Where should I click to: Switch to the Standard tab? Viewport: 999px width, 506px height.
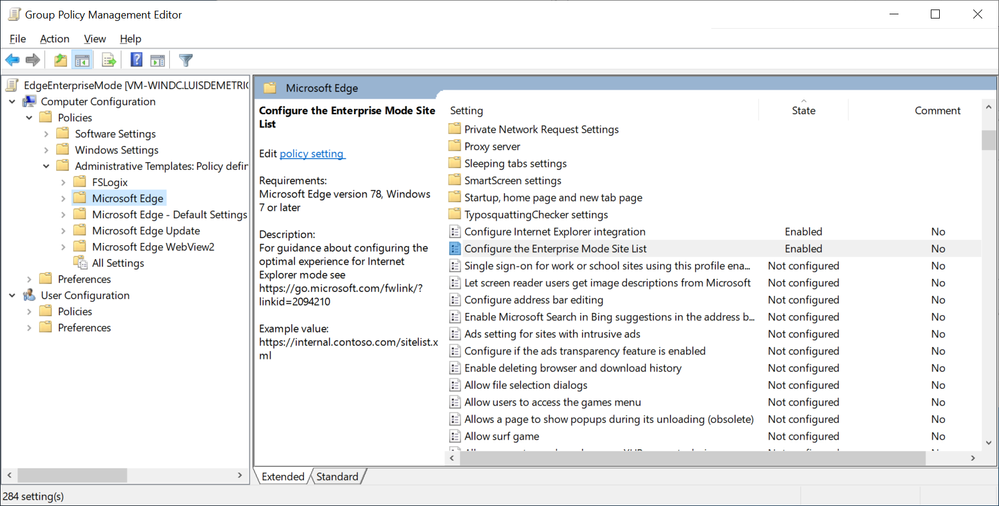coord(337,476)
